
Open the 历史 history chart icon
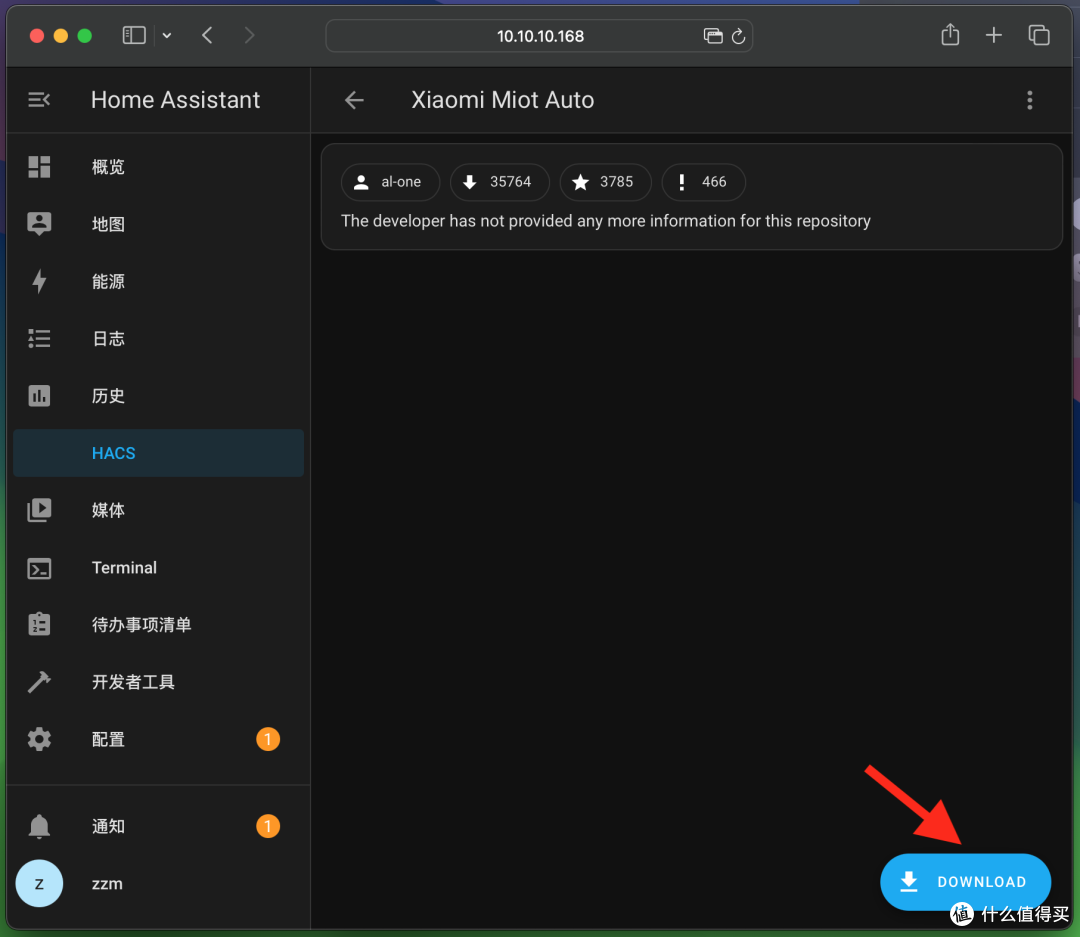[x=39, y=395]
